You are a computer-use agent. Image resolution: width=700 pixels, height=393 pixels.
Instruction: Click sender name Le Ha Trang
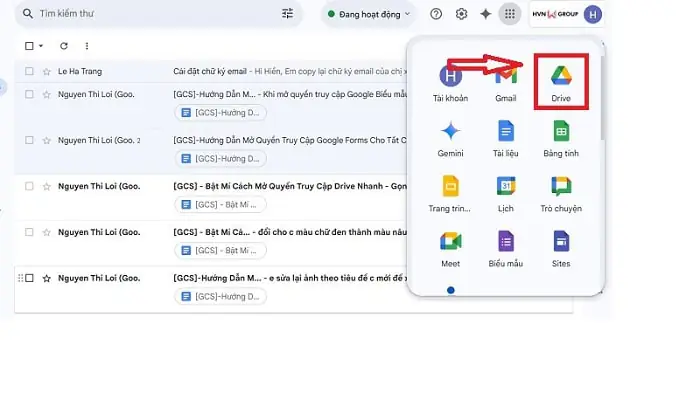click(x=80, y=71)
